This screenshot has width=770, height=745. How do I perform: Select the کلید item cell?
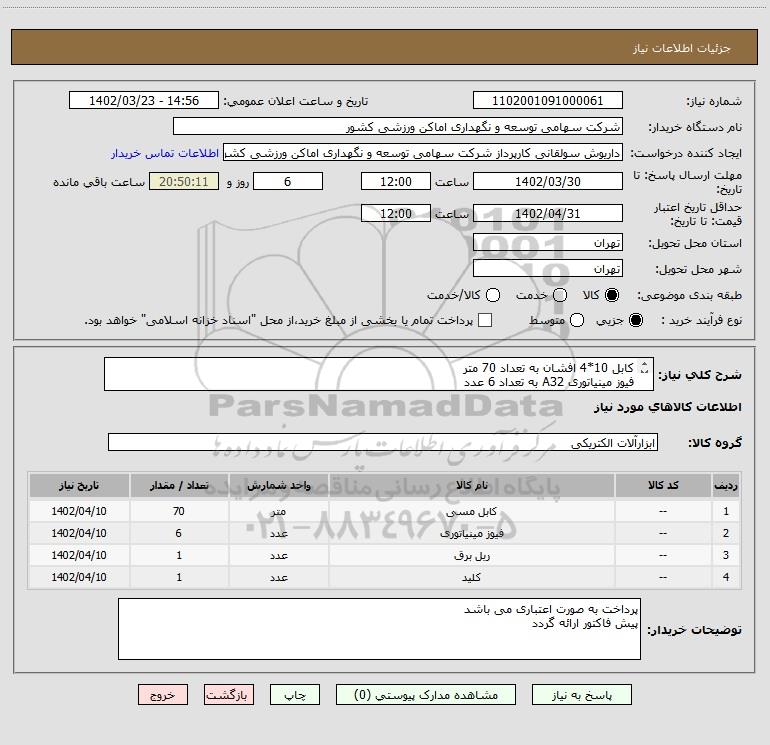(x=471, y=577)
